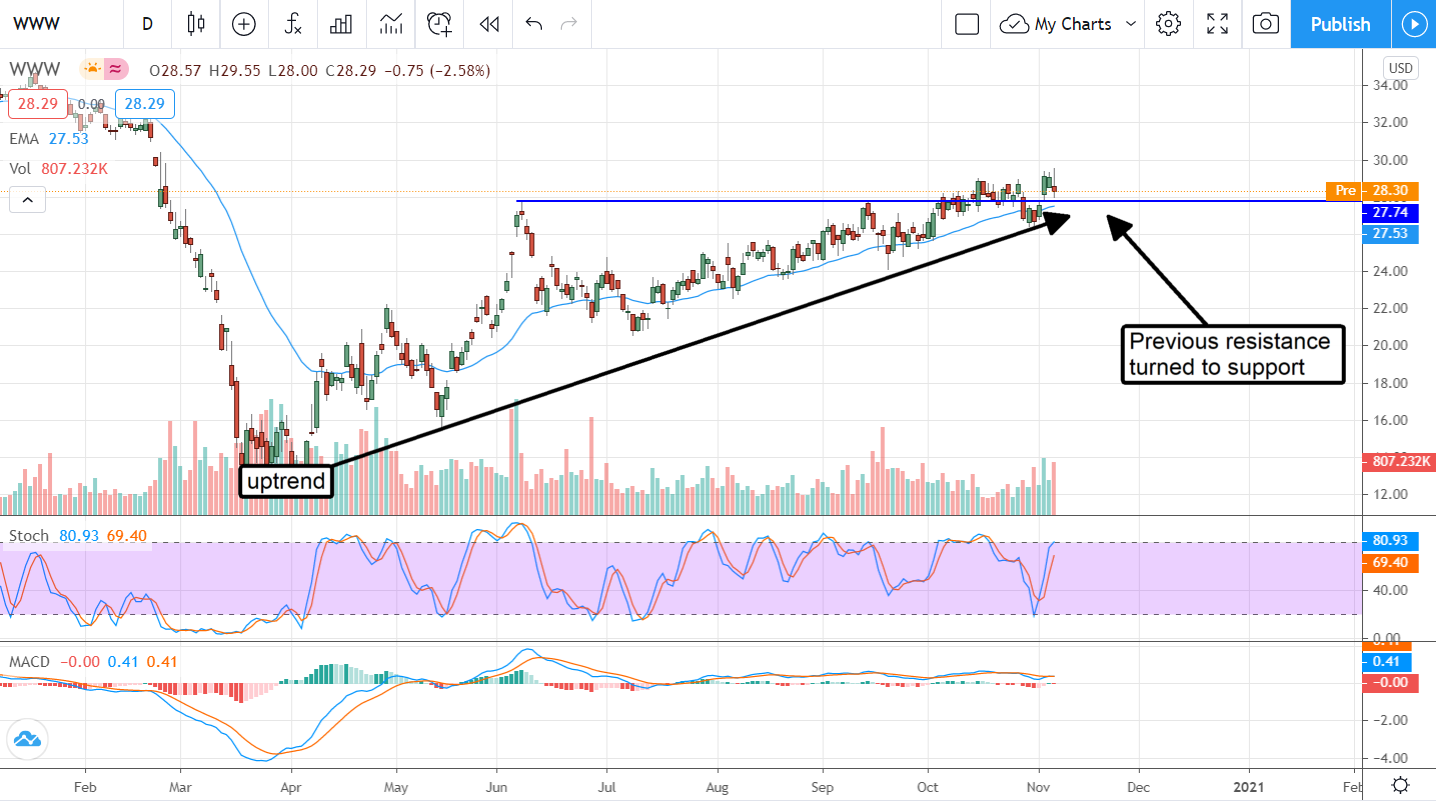
Task: Click the Publish button
Action: 1340,24
